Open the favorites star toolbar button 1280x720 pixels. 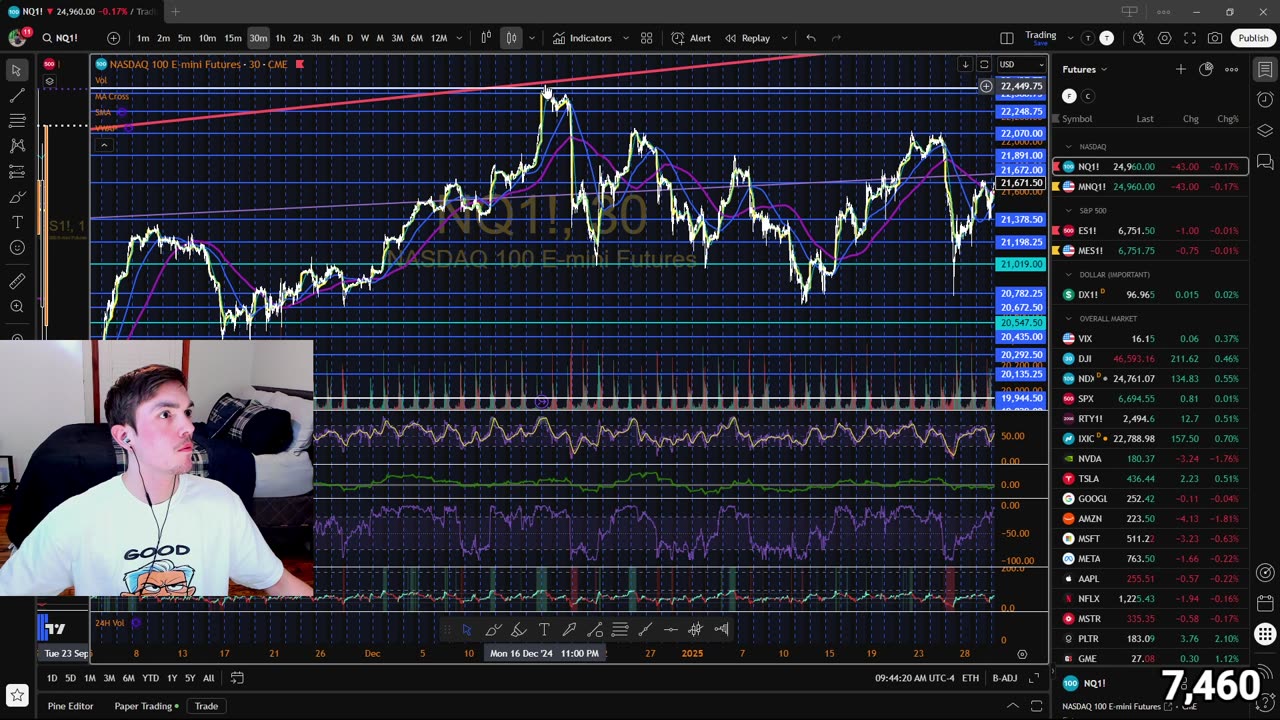tap(17, 694)
